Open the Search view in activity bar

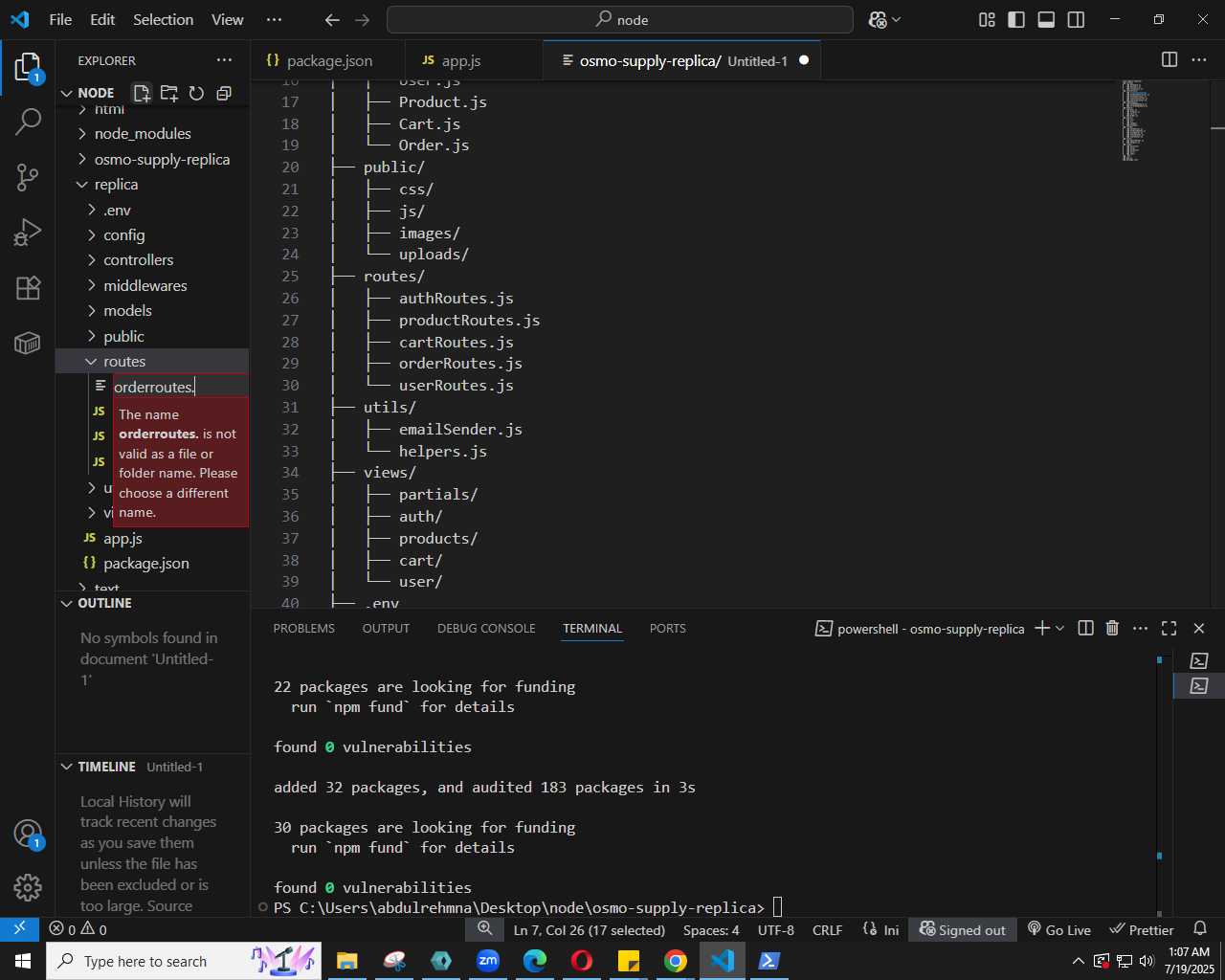click(28, 122)
